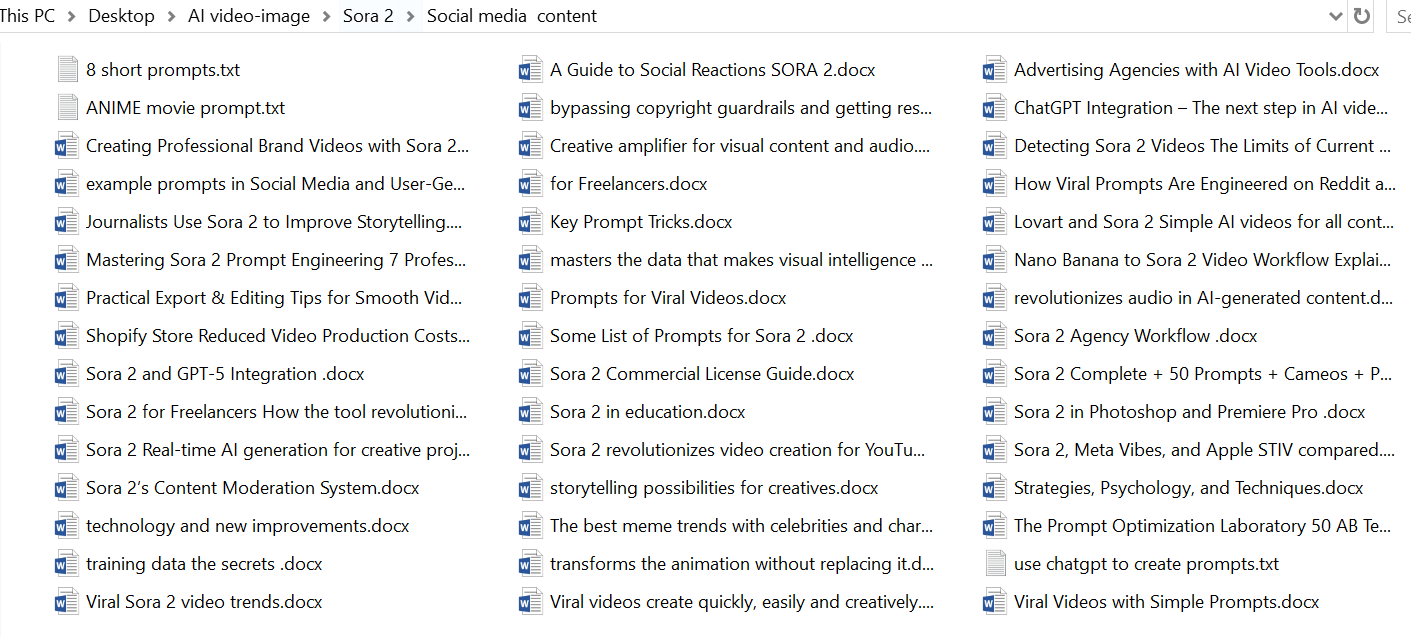
Task: Select Strategies, Psychology, and Techniques.docx
Action: [x=1189, y=488]
